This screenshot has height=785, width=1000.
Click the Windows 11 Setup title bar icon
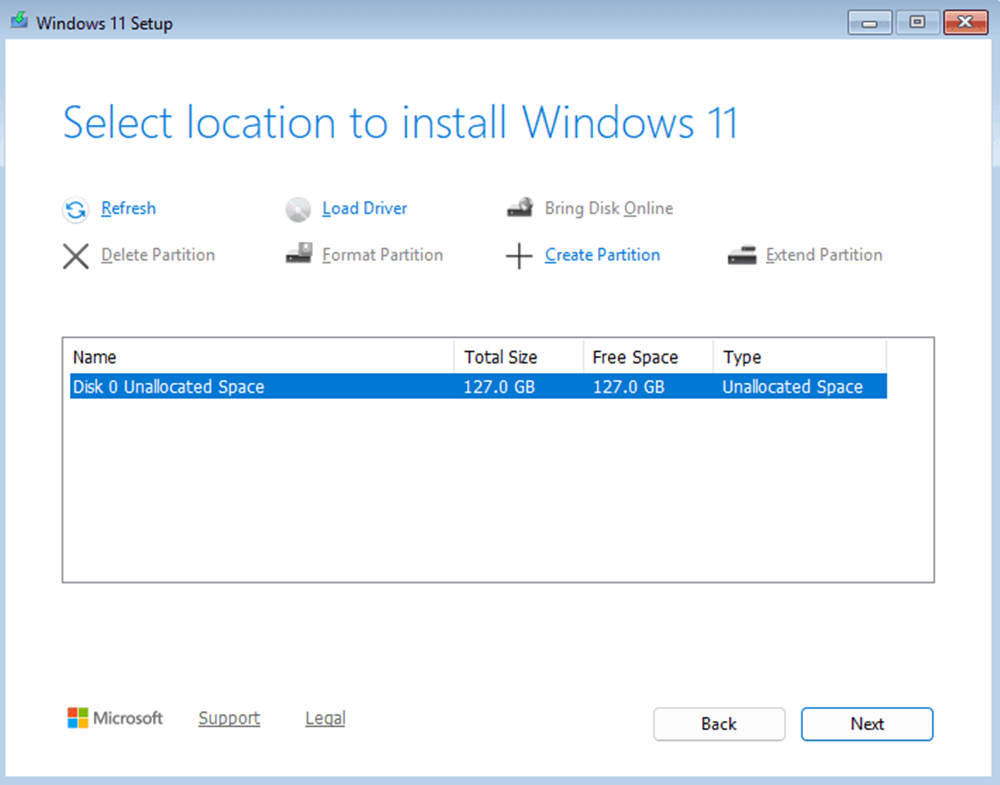19,22
